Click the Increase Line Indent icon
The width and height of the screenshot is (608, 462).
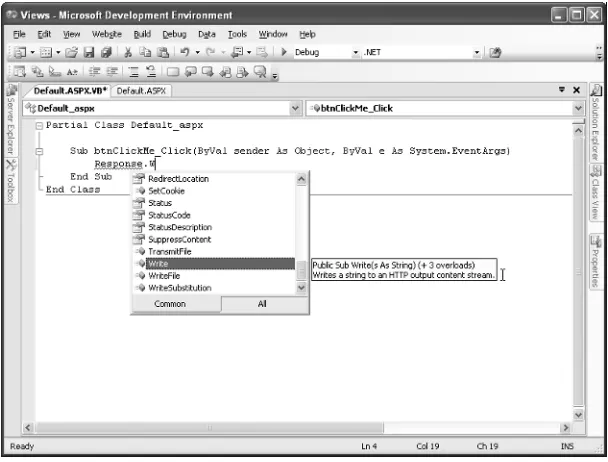pyautogui.click(x=112, y=71)
